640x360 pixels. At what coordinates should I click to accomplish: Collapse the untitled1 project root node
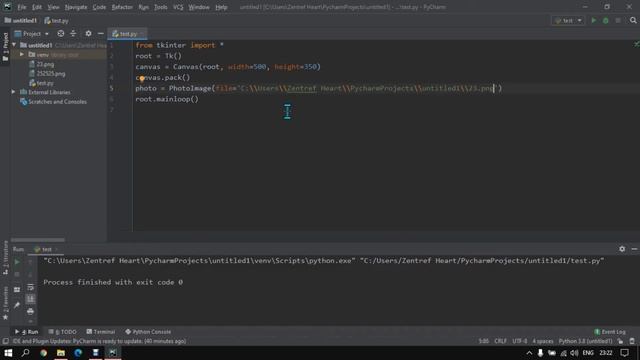[14, 45]
